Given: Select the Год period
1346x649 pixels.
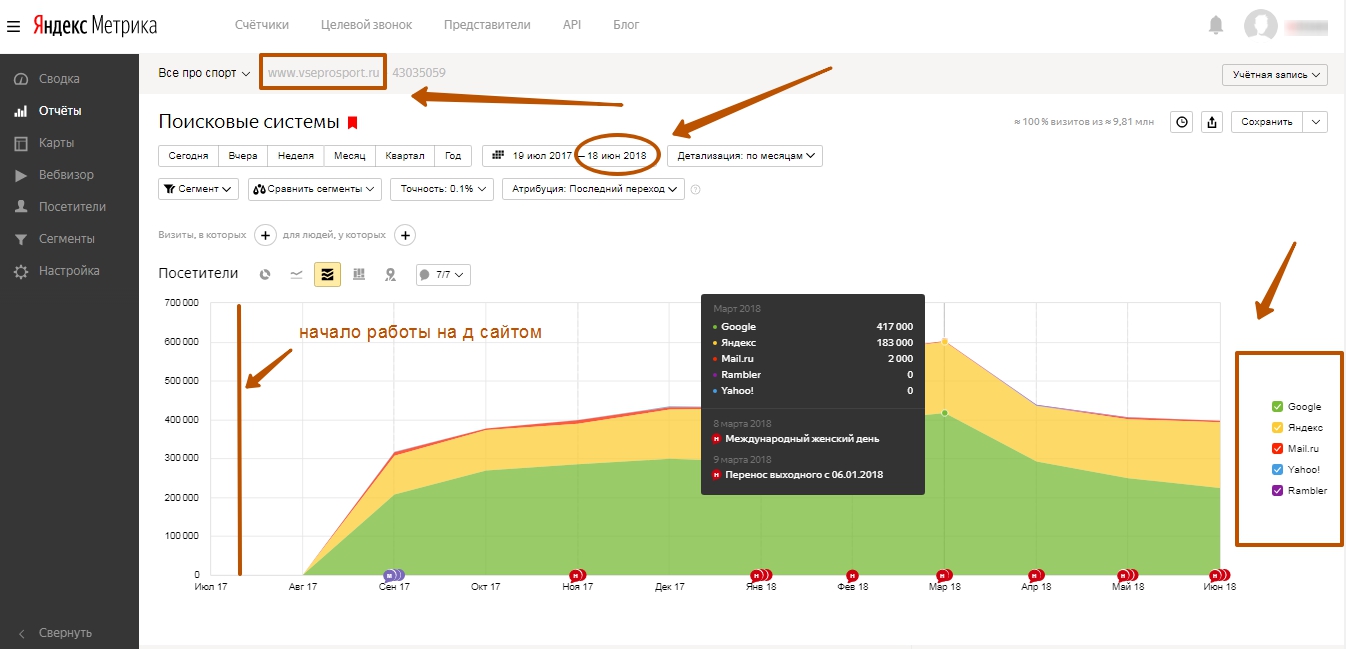Looking at the screenshot, I should pos(453,156).
